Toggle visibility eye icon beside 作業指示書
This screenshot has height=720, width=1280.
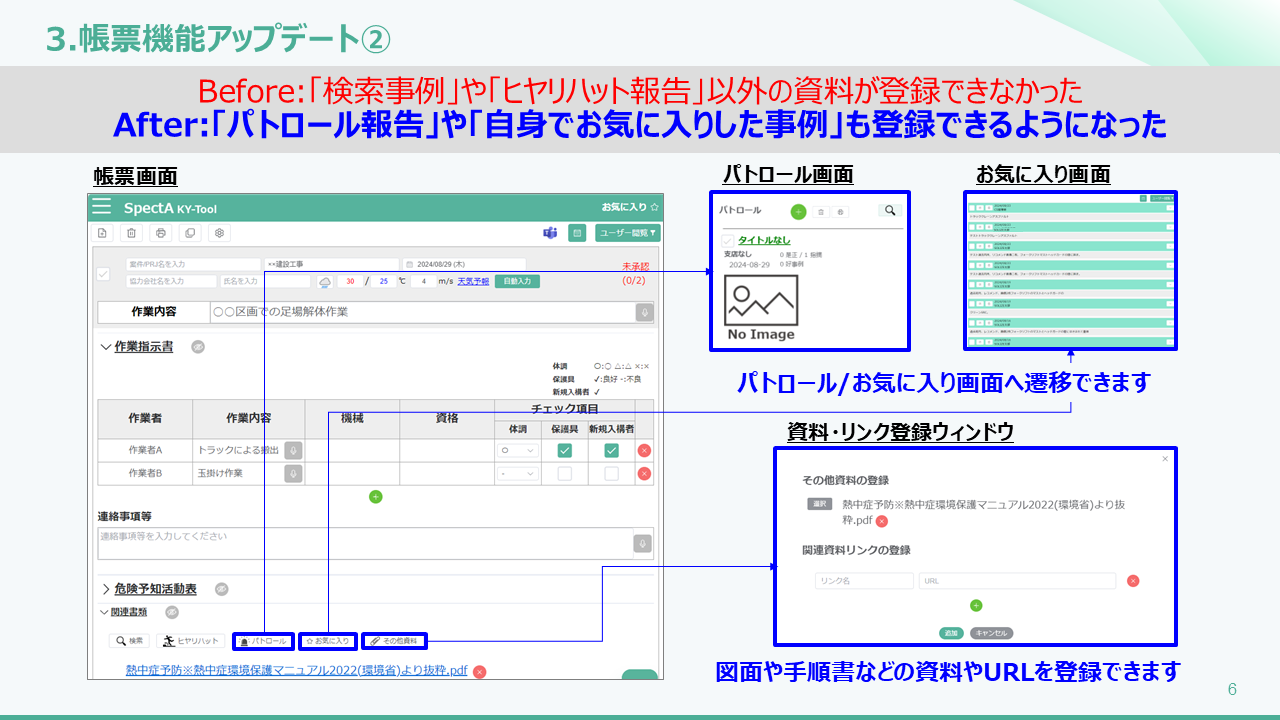(x=198, y=347)
